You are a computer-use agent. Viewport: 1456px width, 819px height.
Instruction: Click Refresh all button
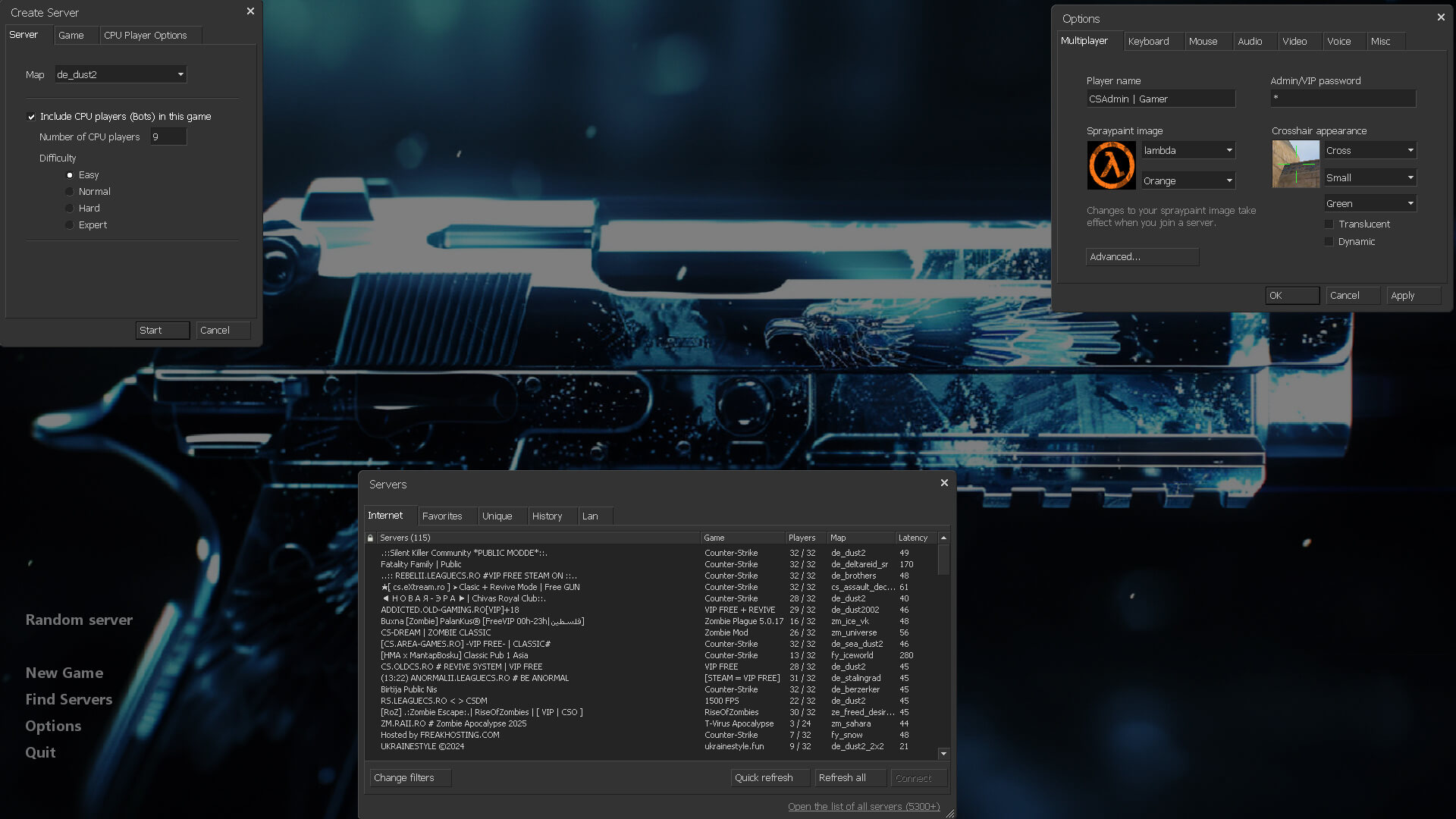(x=850, y=777)
